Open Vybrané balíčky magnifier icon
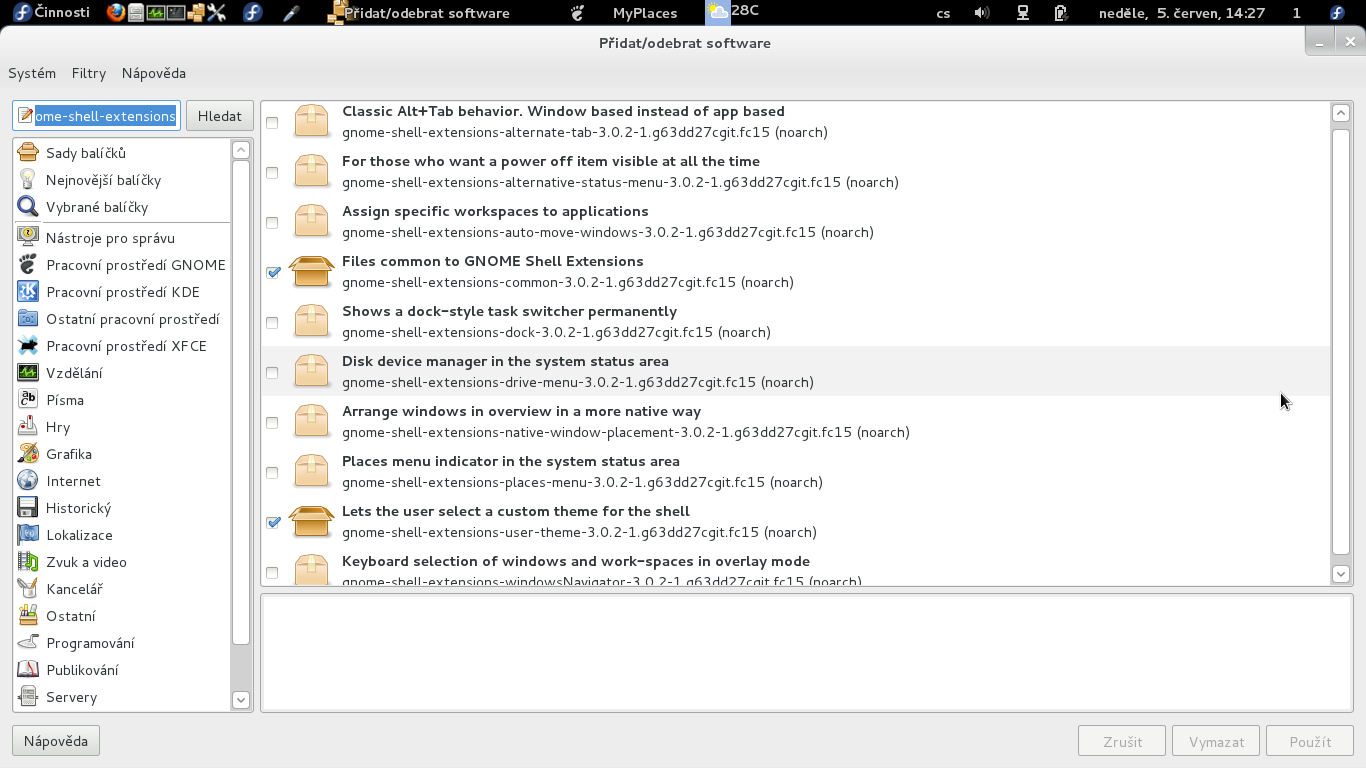The image size is (1366, 768). [28, 207]
